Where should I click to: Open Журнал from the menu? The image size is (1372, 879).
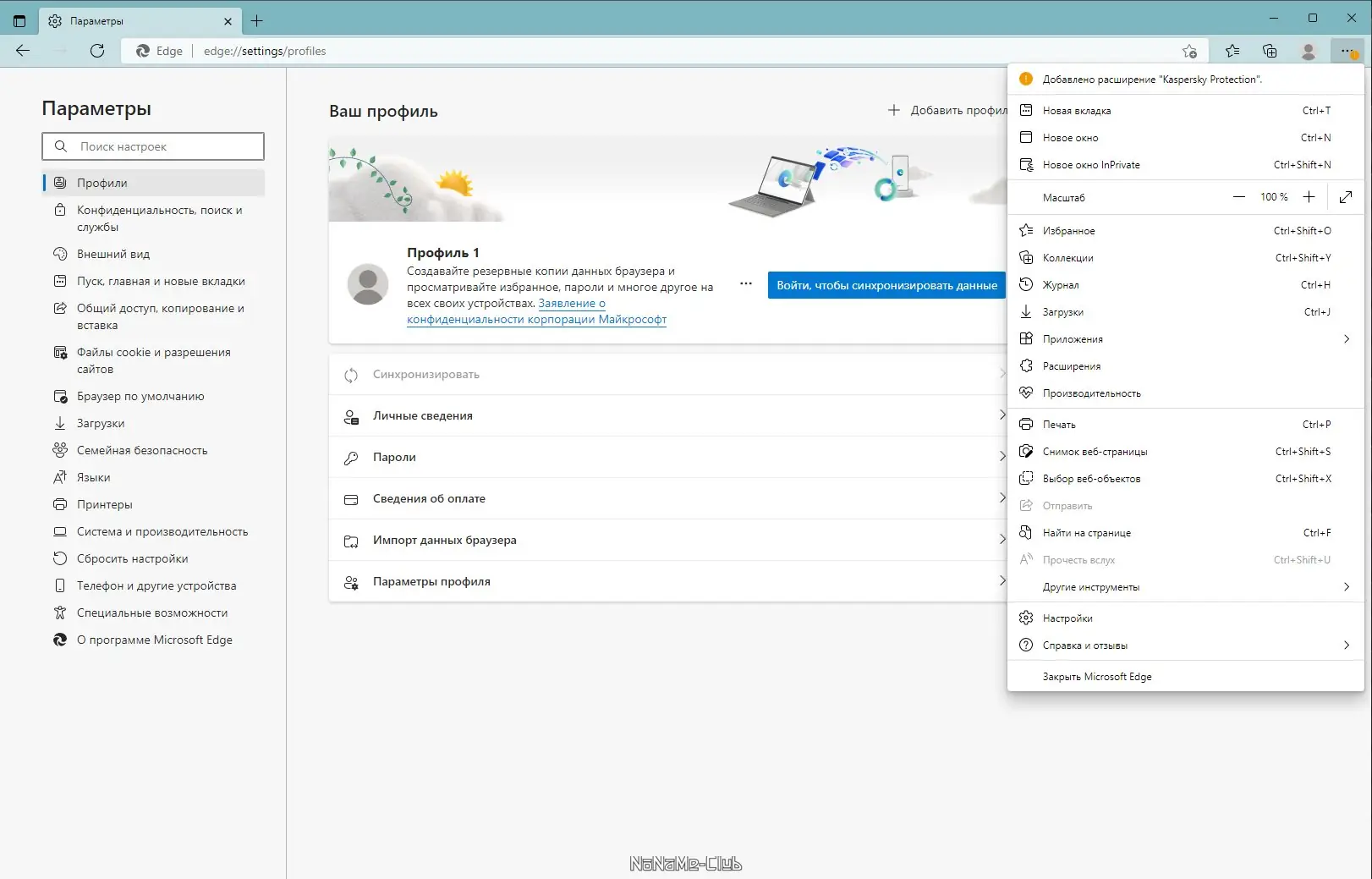click(1186, 284)
